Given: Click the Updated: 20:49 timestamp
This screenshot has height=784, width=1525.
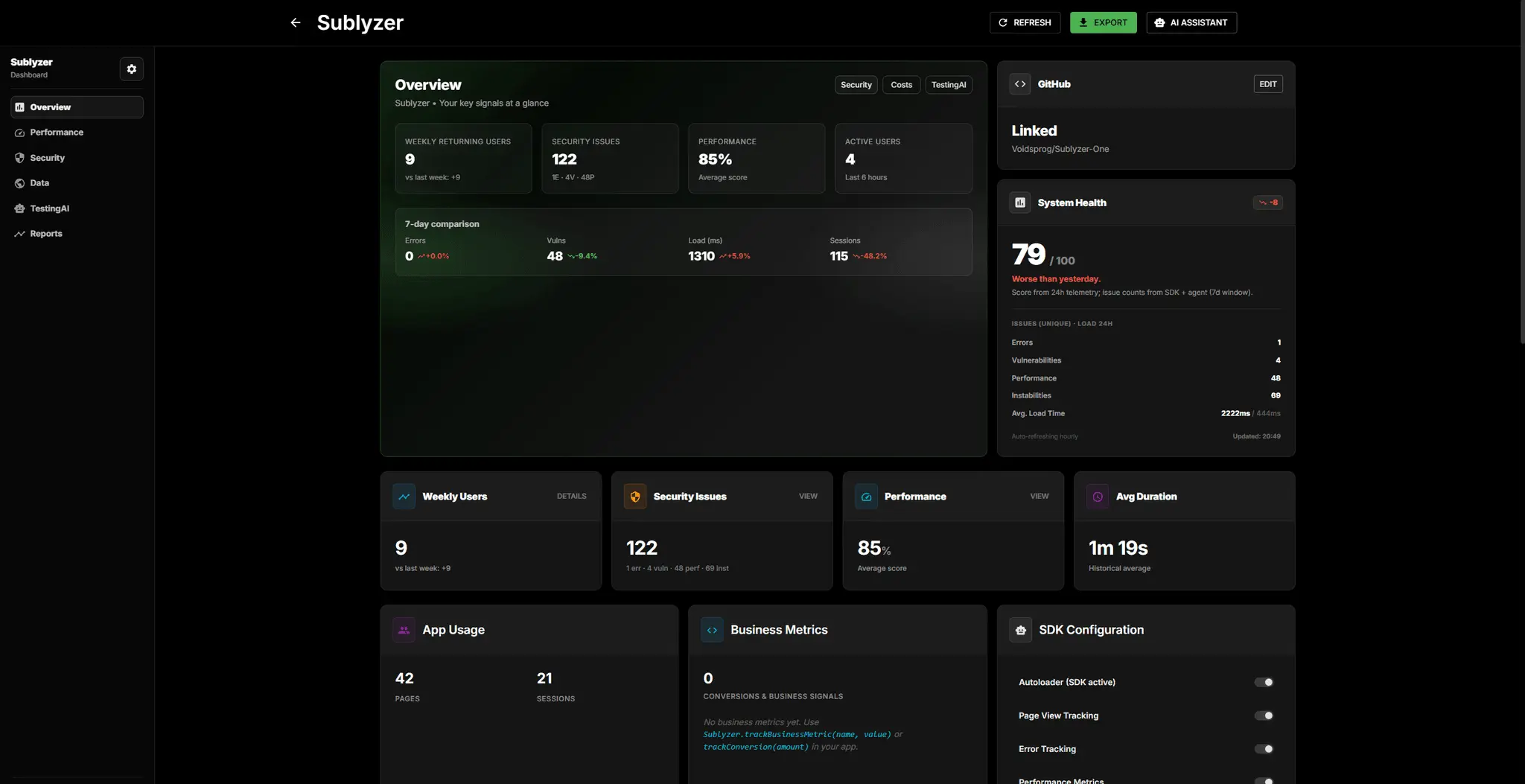Looking at the screenshot, I should 1256,436.
